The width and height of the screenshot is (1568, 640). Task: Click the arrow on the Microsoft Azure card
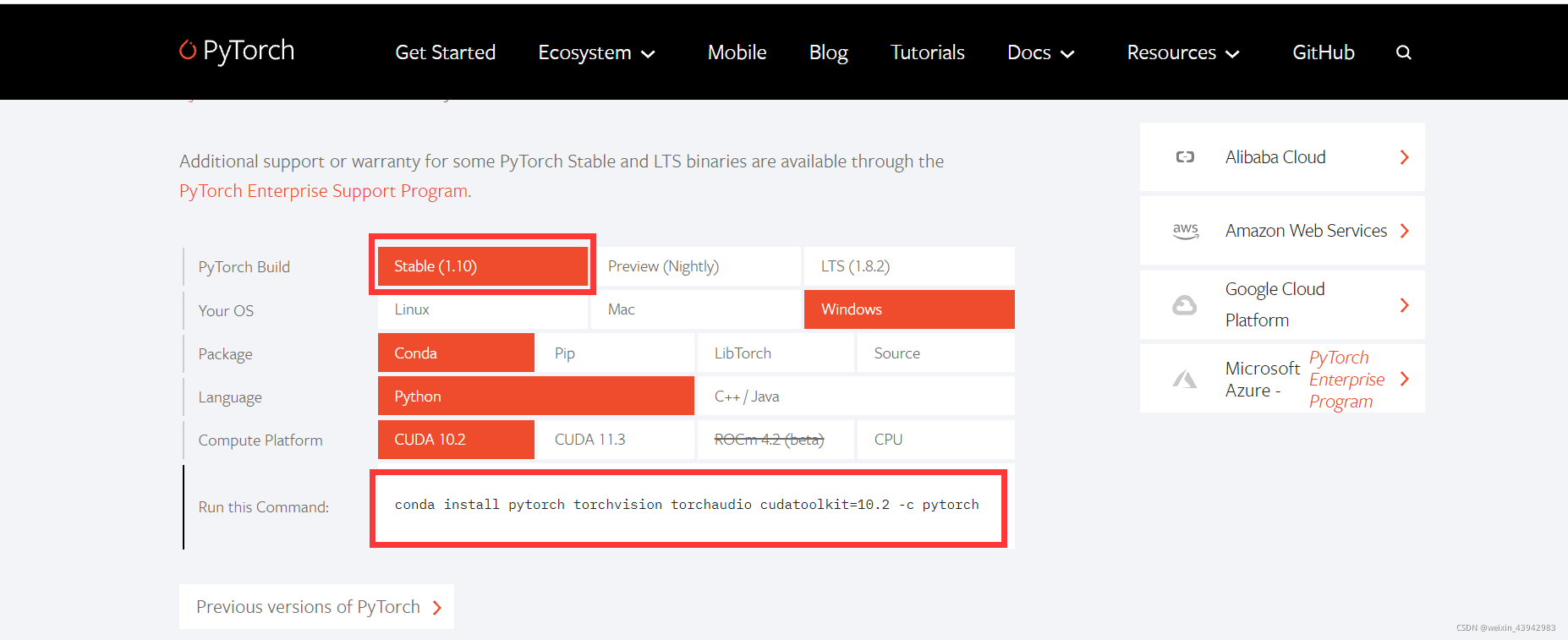point(1404,379)
